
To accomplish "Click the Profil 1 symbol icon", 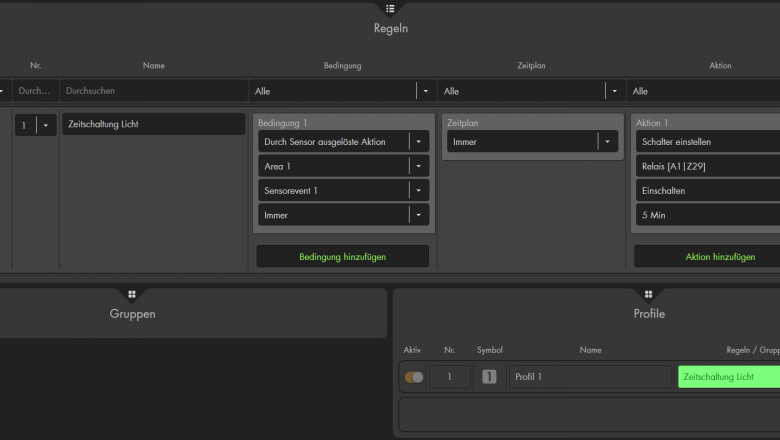I will coord(489,377).
